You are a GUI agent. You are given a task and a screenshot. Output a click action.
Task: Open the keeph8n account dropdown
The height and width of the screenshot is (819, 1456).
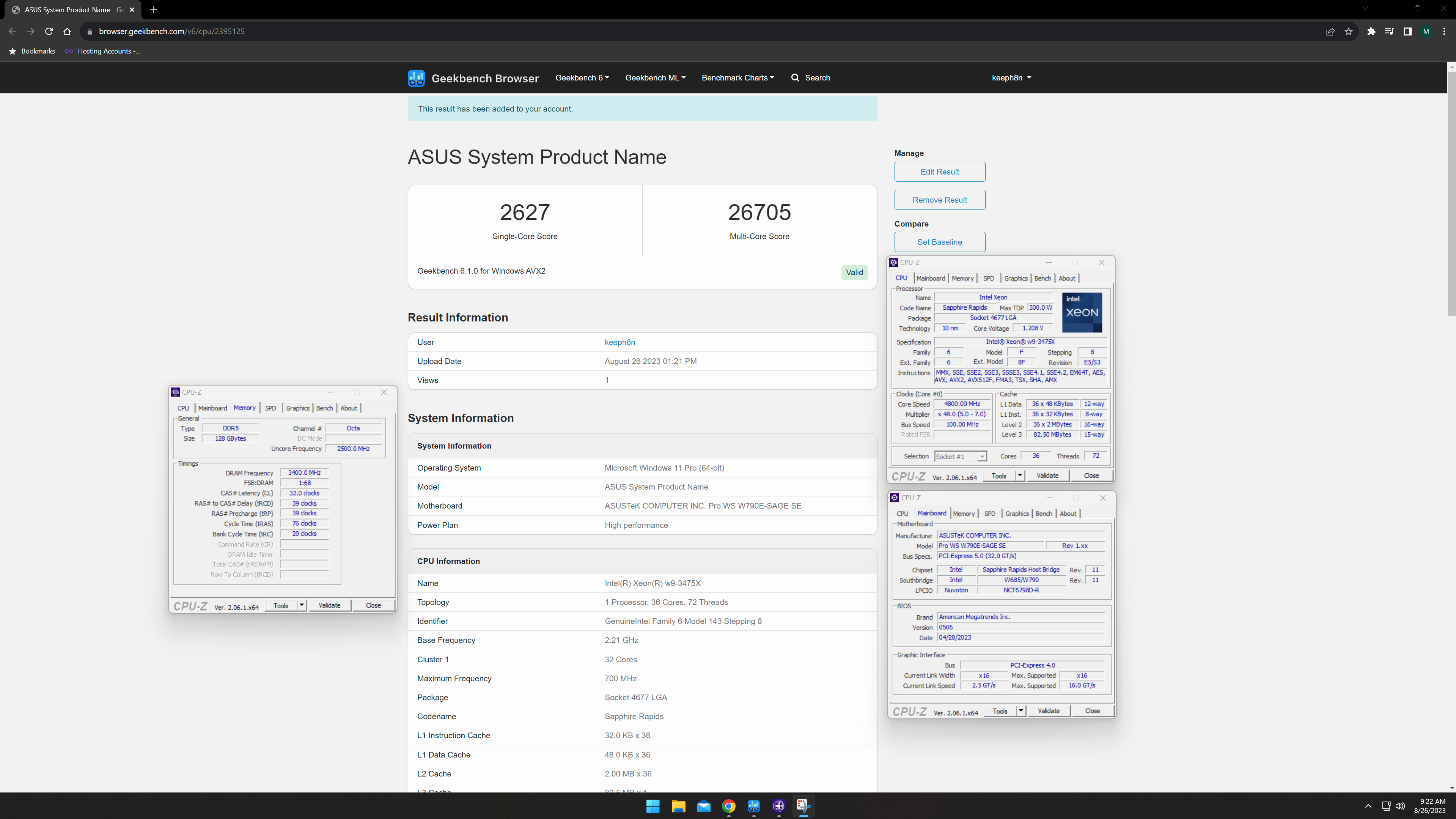1011,77
